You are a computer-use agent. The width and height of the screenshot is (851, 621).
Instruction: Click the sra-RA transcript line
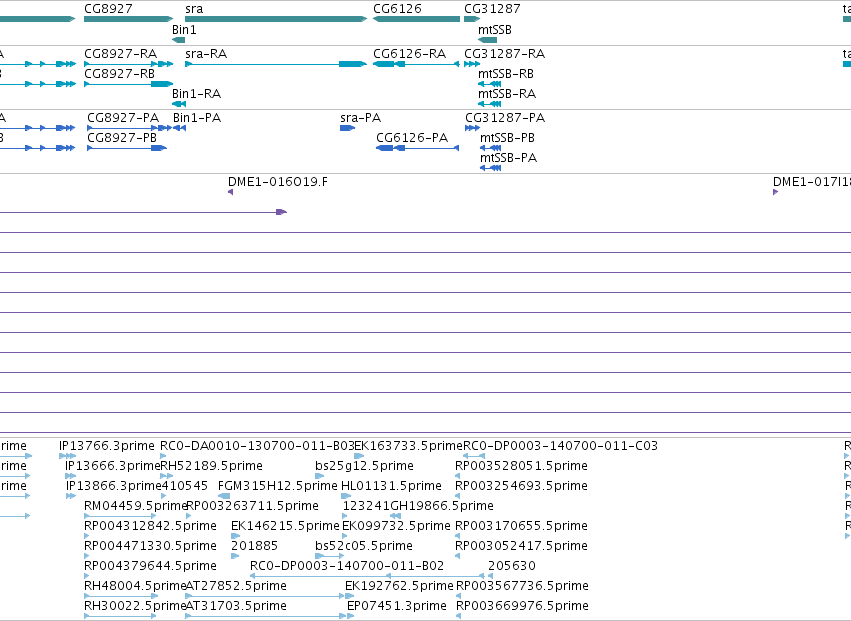pos(276,64)
